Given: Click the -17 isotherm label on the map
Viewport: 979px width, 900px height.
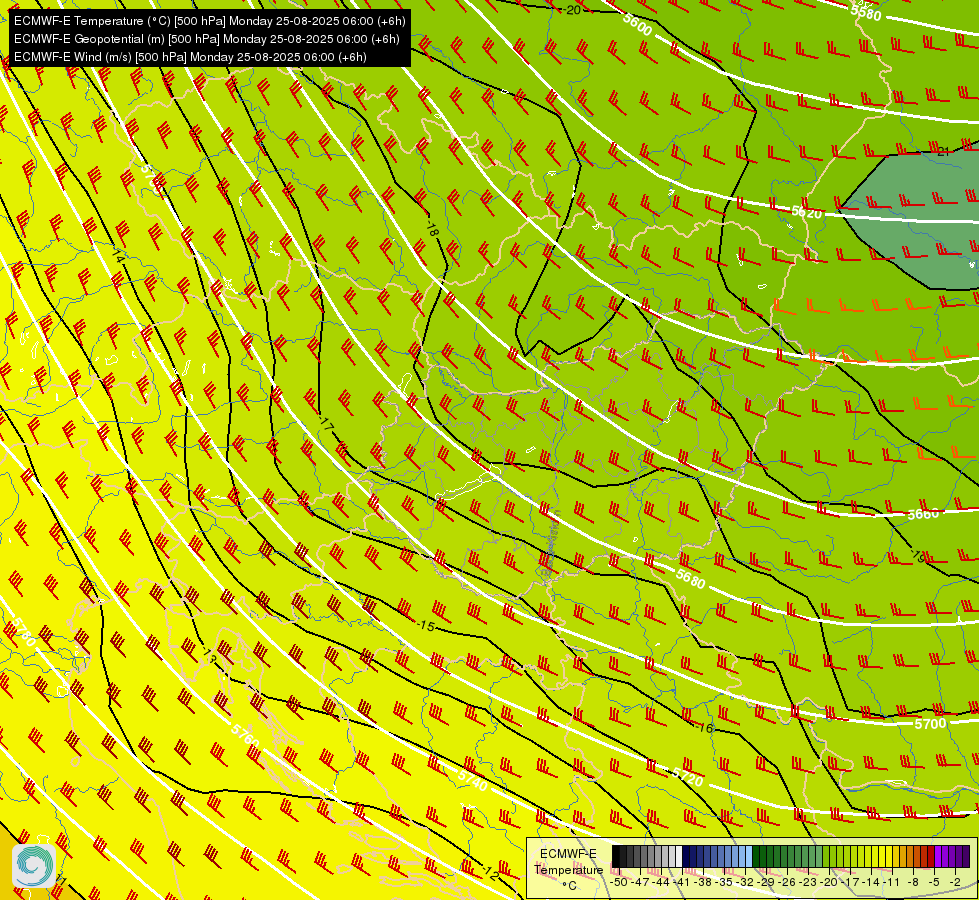Looking at the screenshot, I should 325,423.
